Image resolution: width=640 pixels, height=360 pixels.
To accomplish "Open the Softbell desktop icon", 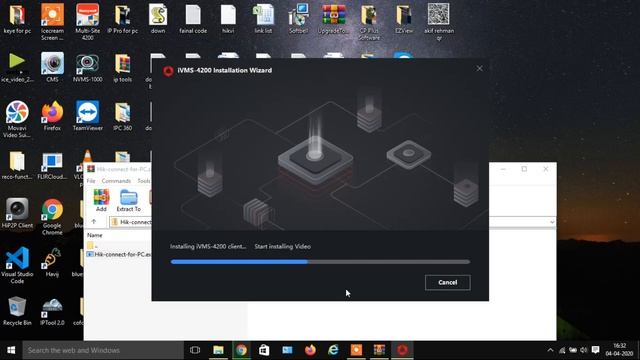I will 298,19.
